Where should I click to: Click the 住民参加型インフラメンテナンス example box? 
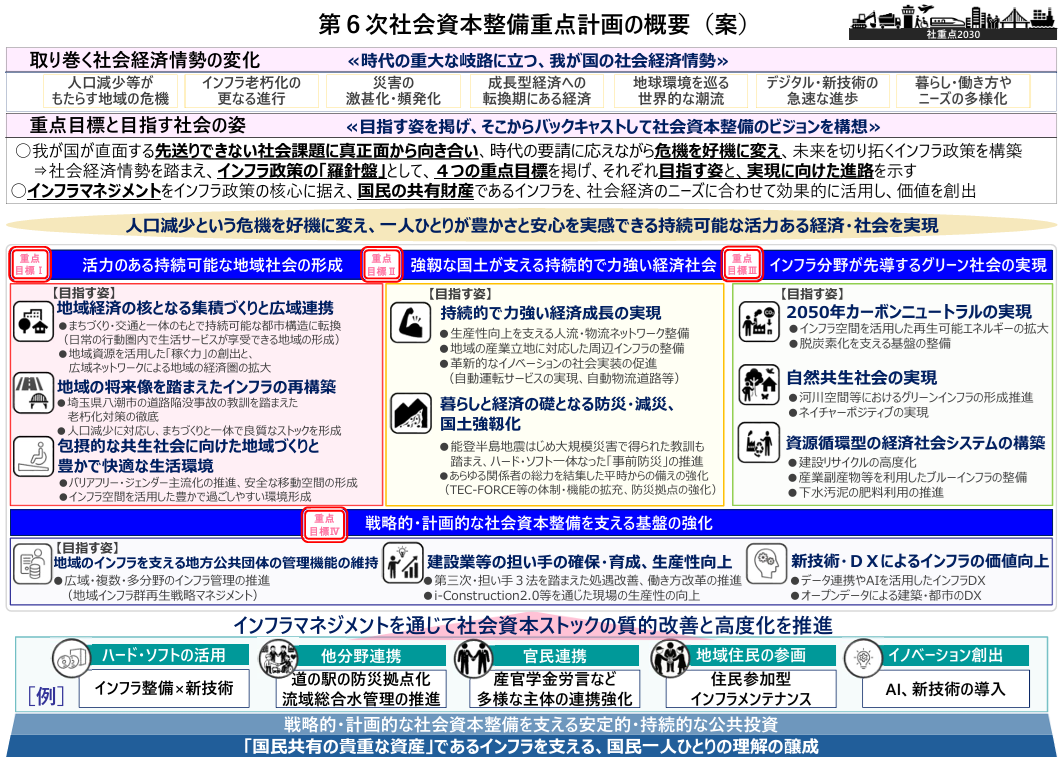tap(750, 689)
